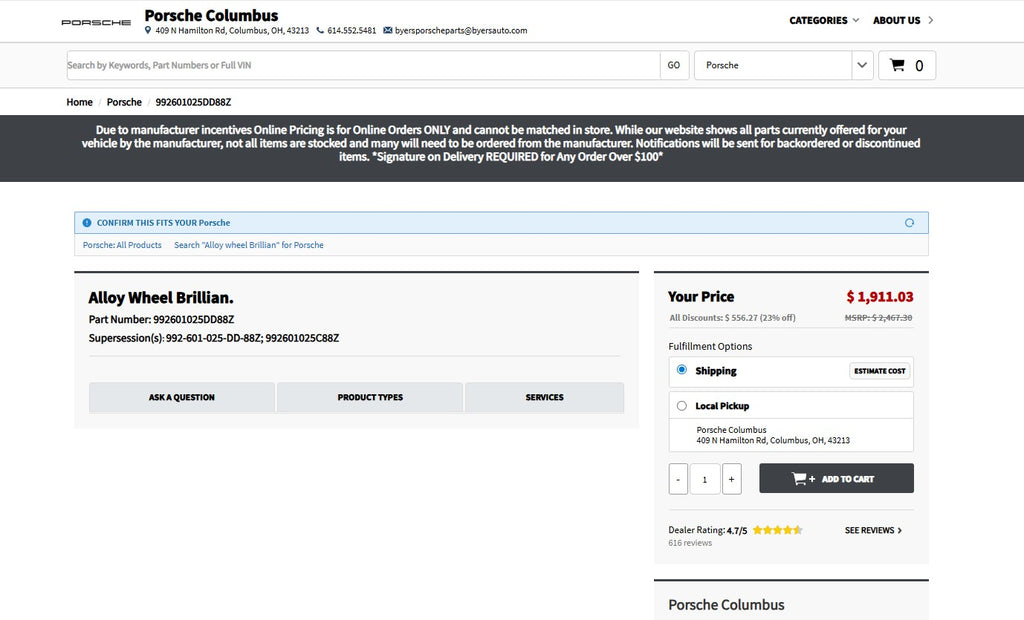This screenshot has width=1024, height=620.
Task: Add the alloy wheel to cart
Action: click(836, 478)
